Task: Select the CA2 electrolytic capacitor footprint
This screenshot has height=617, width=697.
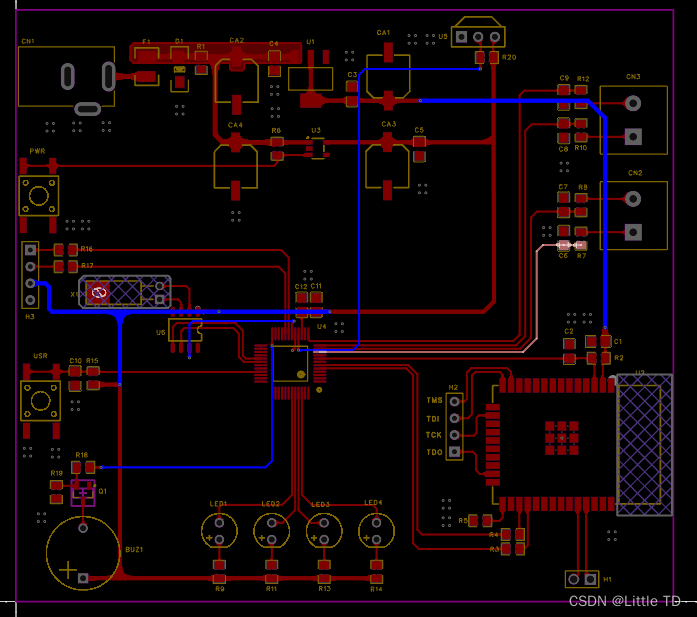Action: click(236, 81)
